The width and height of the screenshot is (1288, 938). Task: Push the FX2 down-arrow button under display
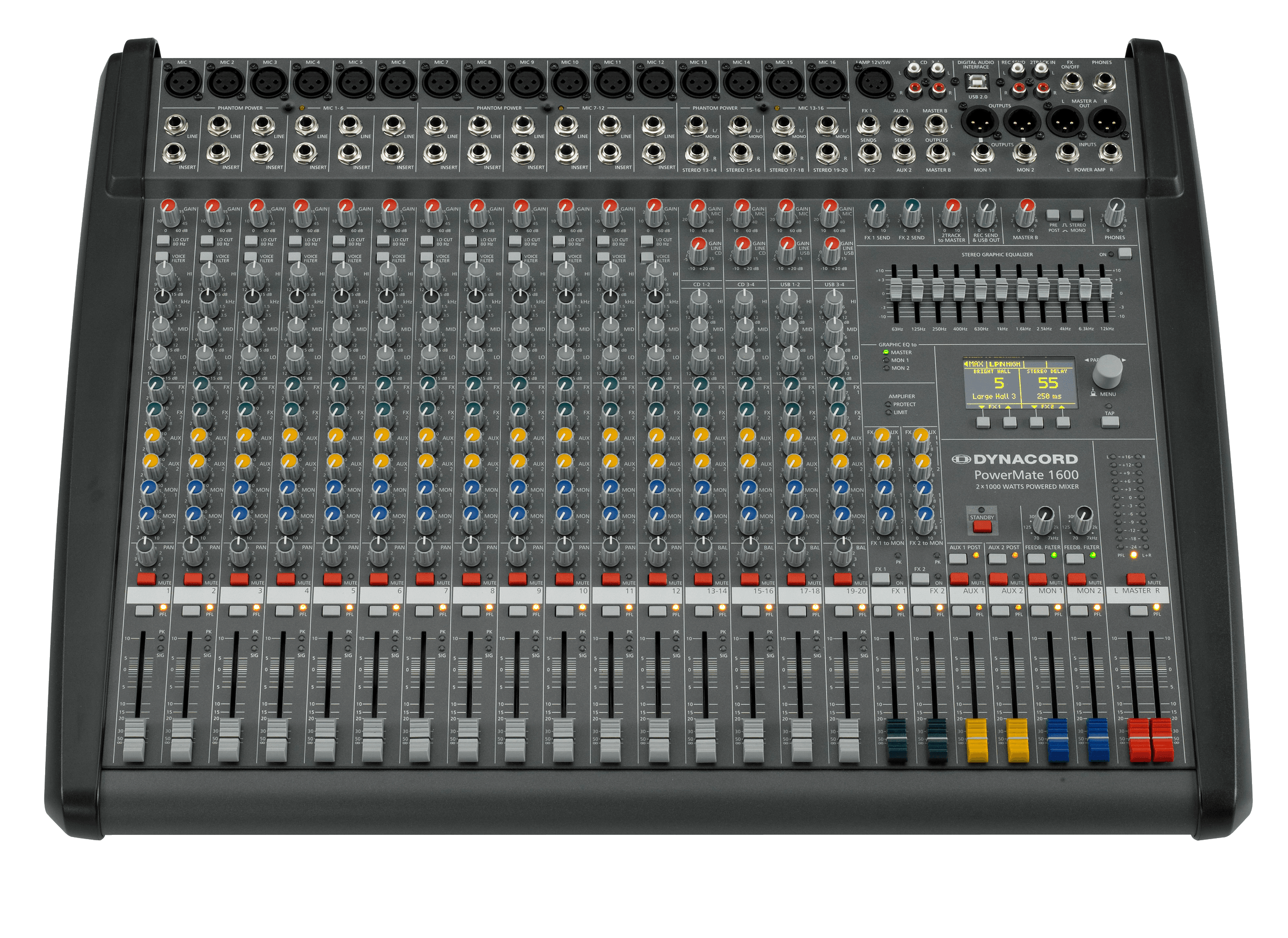pyautogui.click(x=1036, y=423)
